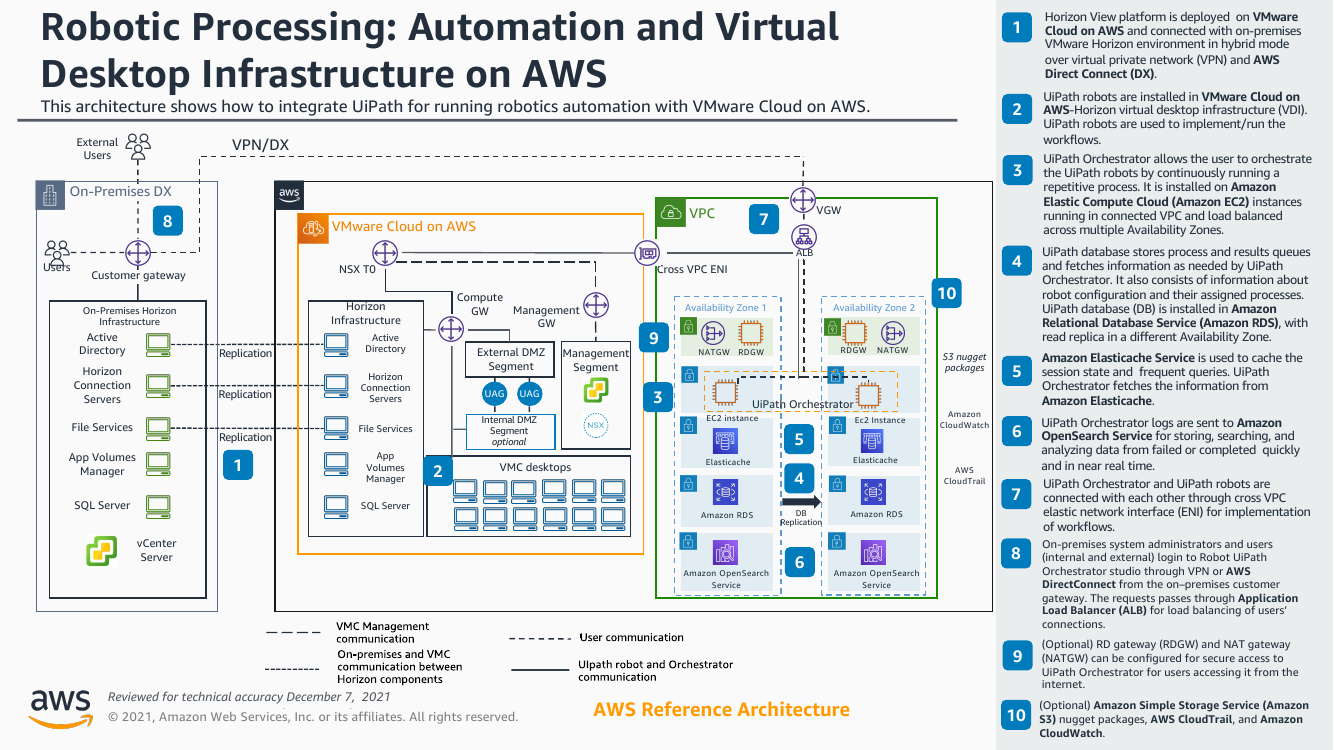
Task: Click blue number 10 badge beside Availability Zone 2
Action: point(945,293)
